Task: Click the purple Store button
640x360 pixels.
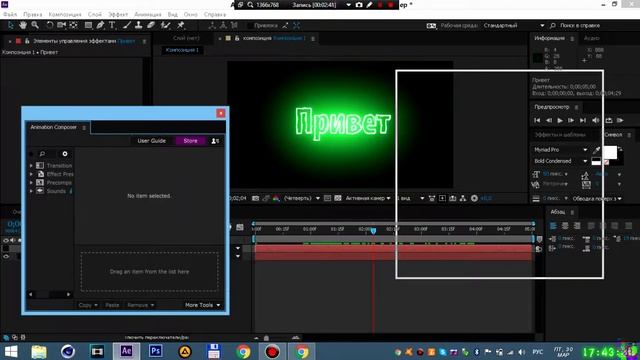Action: tap(190, 141)
